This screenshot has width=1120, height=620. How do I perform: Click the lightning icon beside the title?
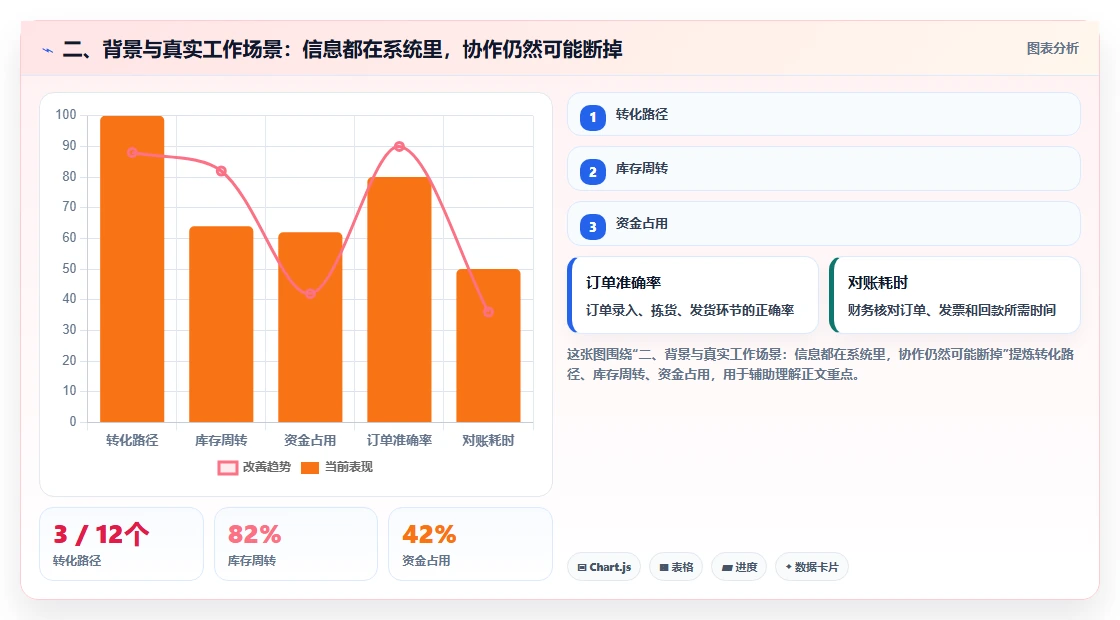pos(48,50)
